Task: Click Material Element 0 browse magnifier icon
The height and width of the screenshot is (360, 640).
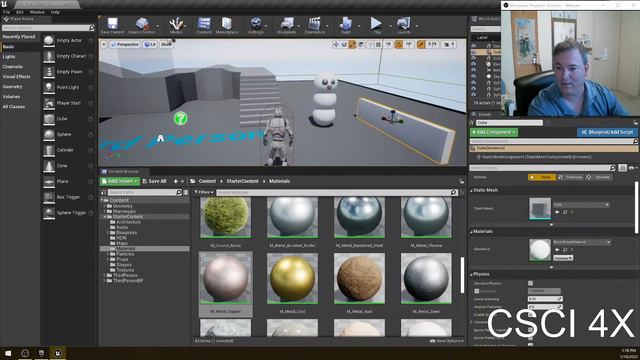Action: point(565,250)
